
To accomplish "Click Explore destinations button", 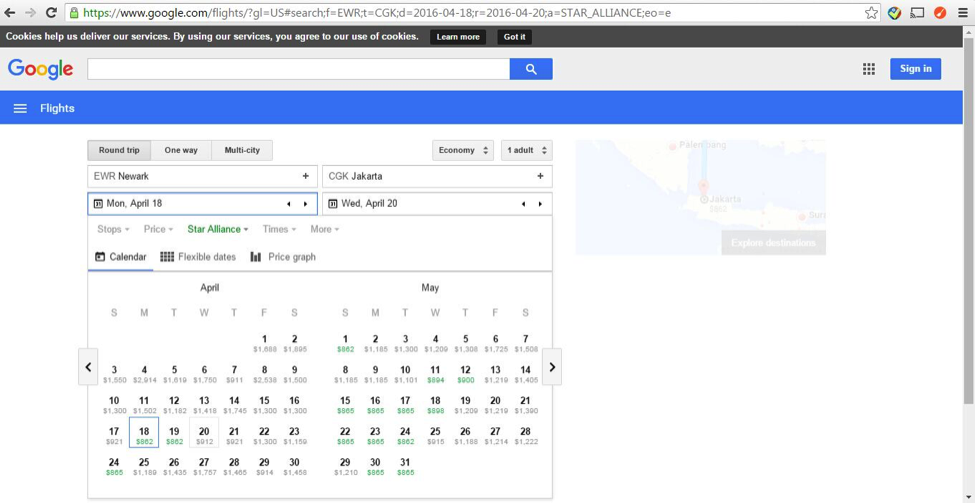I will [x=774, y=242].
